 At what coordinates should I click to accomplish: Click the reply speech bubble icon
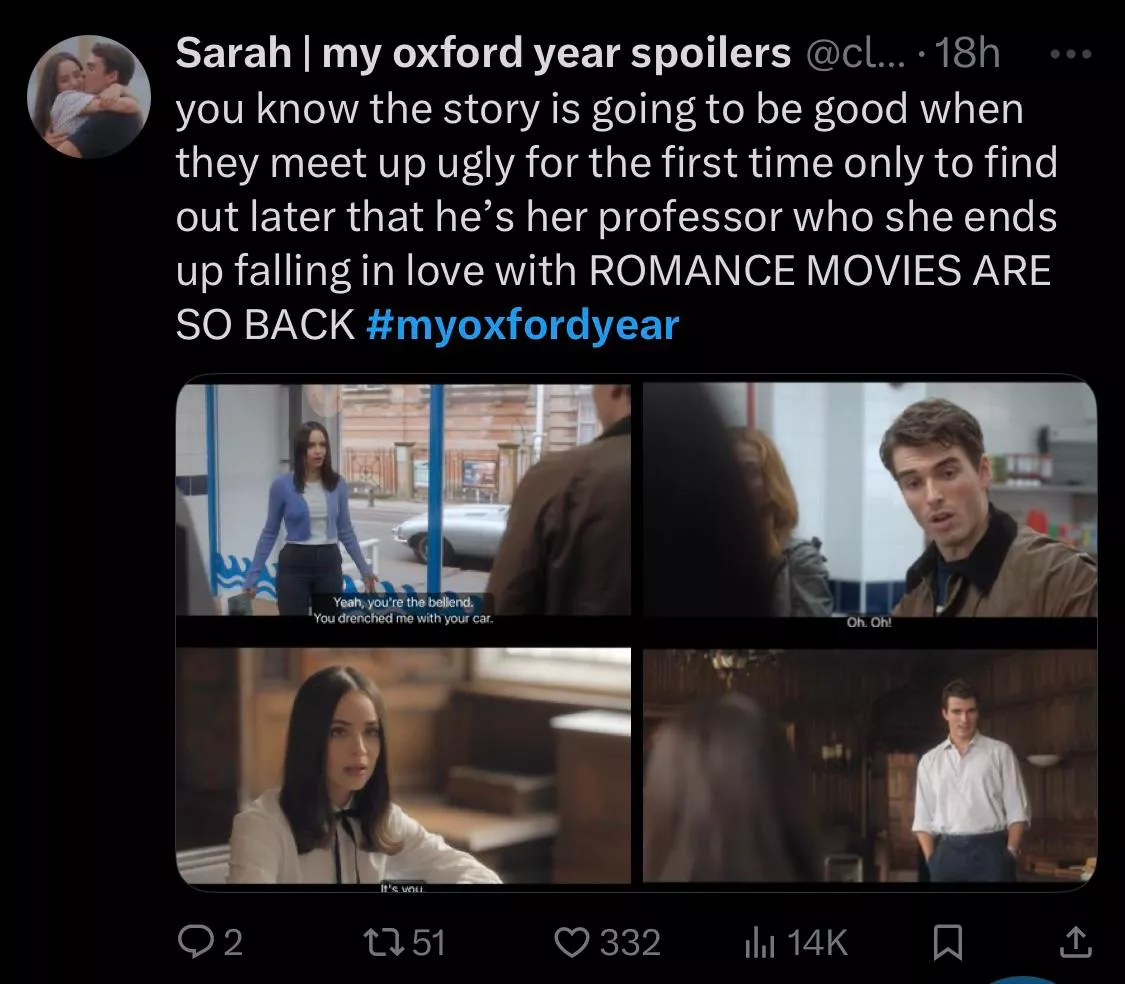pyautogui.click(x=192, y=941)
